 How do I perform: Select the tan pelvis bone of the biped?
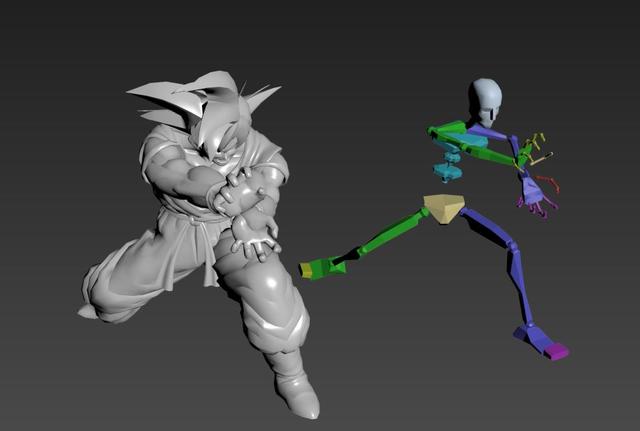pos(444,208)
